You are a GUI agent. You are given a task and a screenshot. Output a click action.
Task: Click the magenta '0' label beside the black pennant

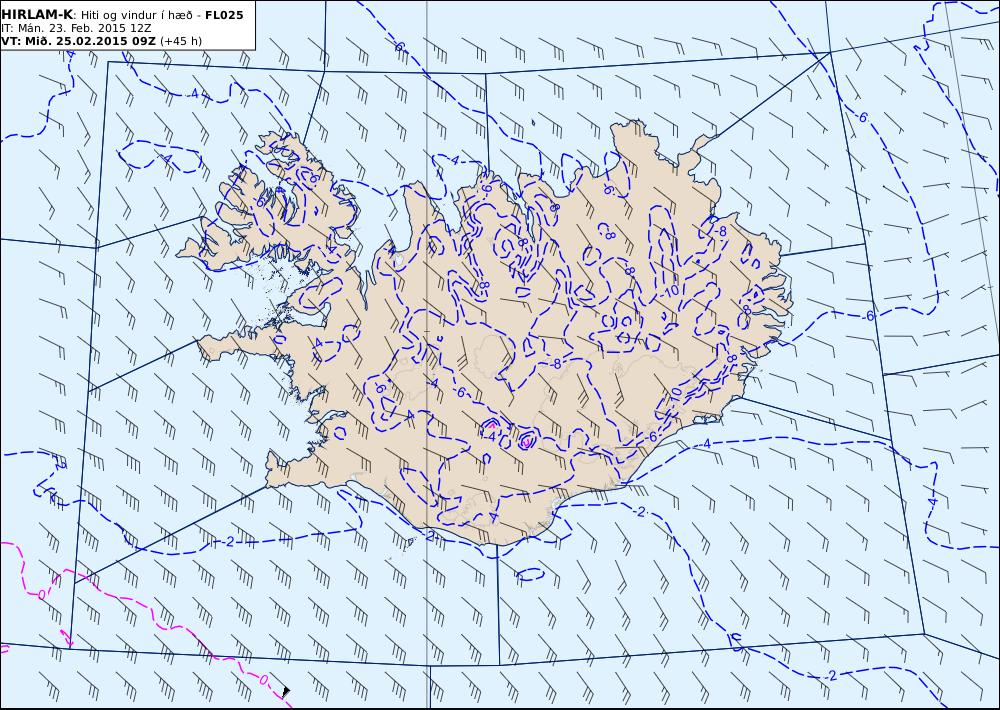click(x=264, y=680)
